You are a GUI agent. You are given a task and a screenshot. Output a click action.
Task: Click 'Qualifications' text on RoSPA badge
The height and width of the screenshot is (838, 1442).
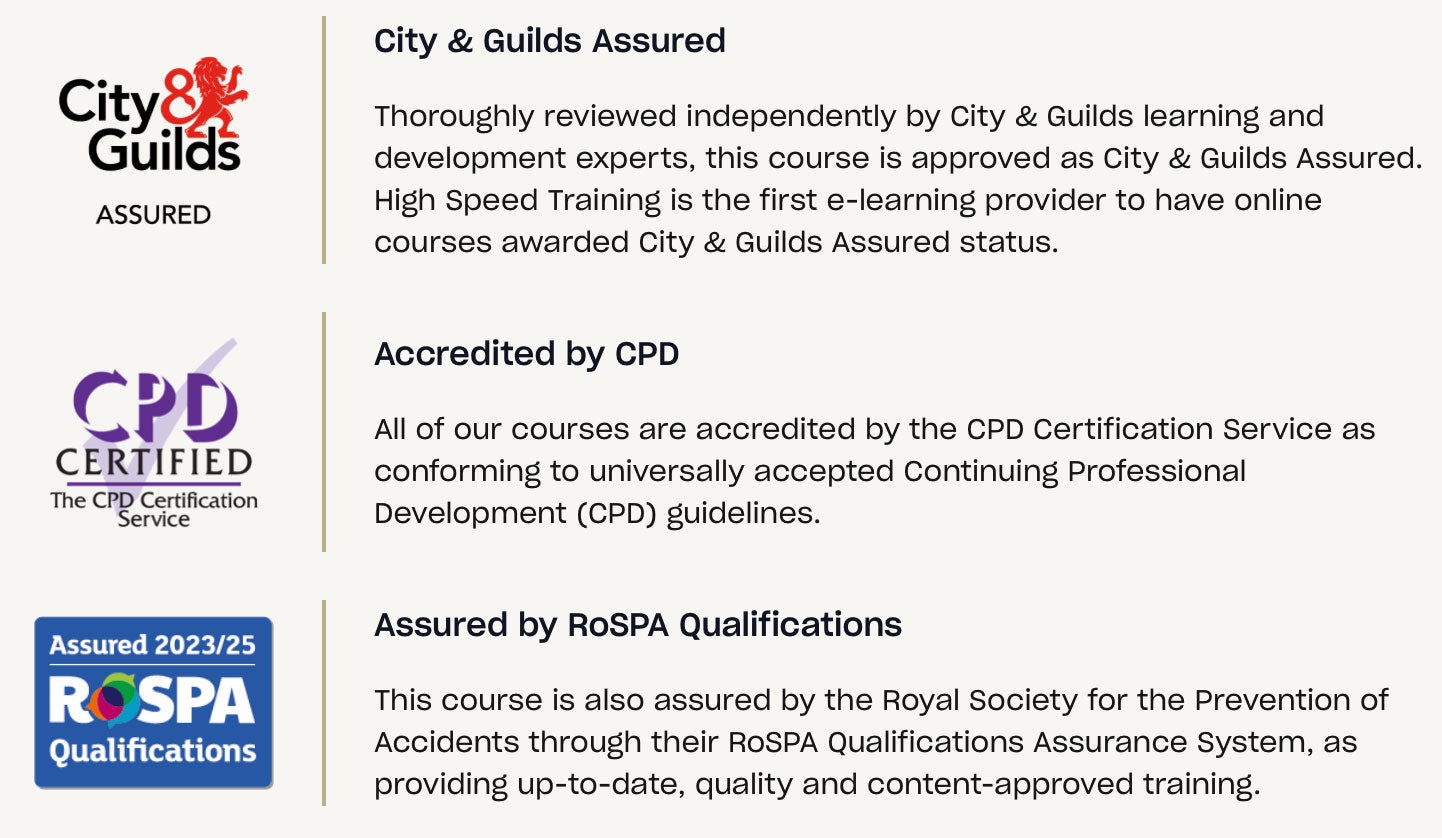coord(153,751)
